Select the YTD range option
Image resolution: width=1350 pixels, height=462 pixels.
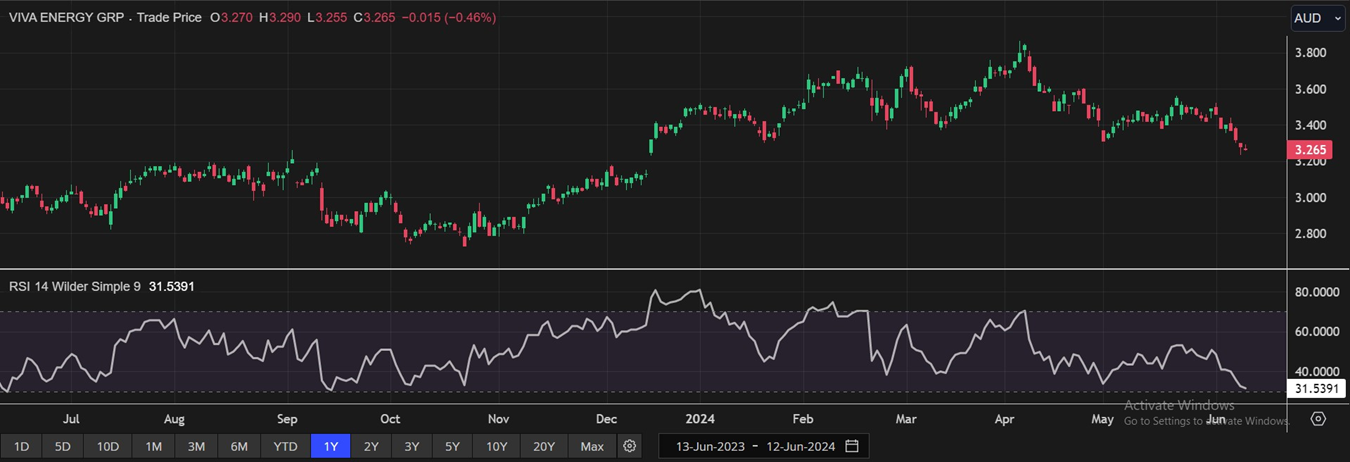click(284, 446)
